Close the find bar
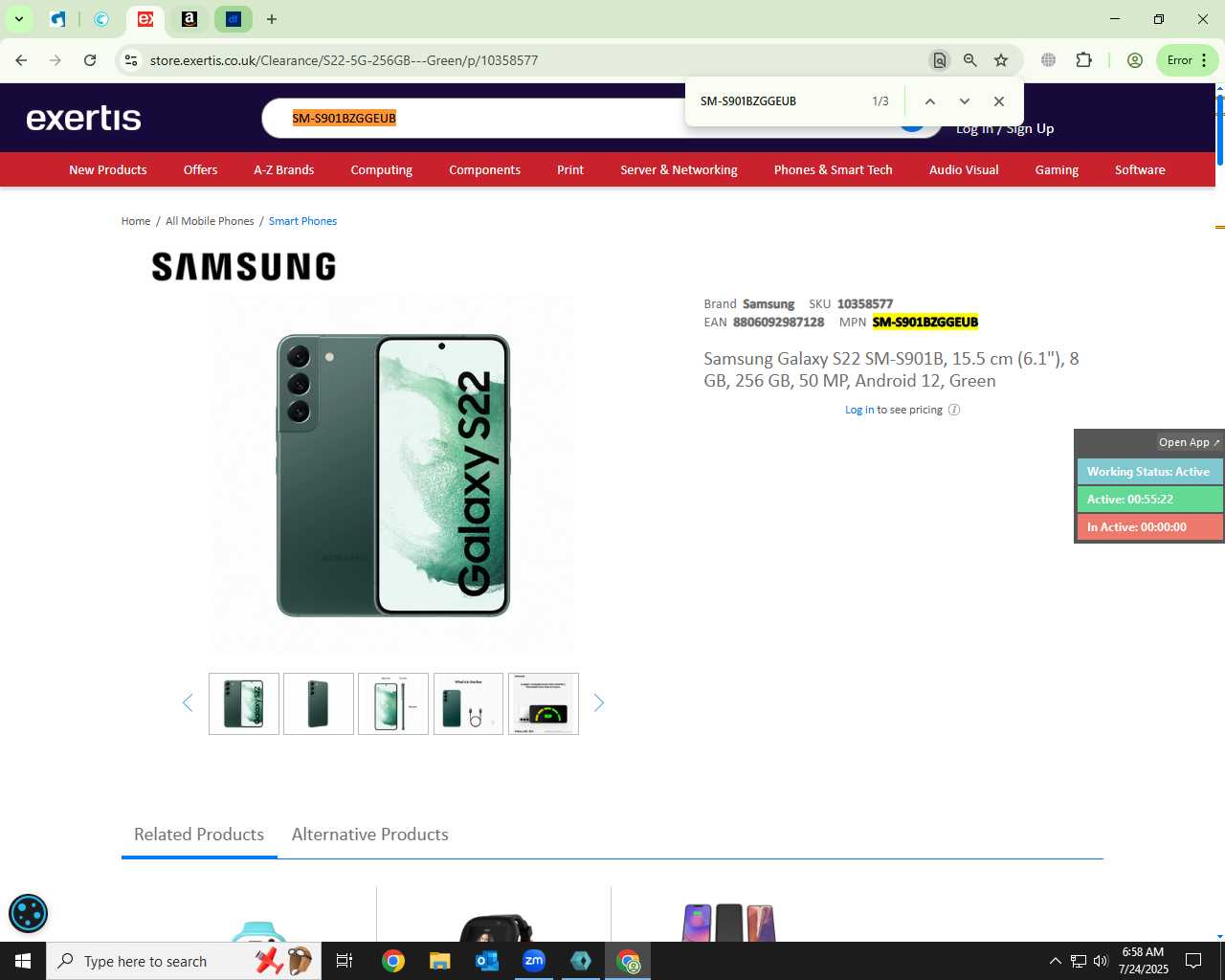 point(999,101)
